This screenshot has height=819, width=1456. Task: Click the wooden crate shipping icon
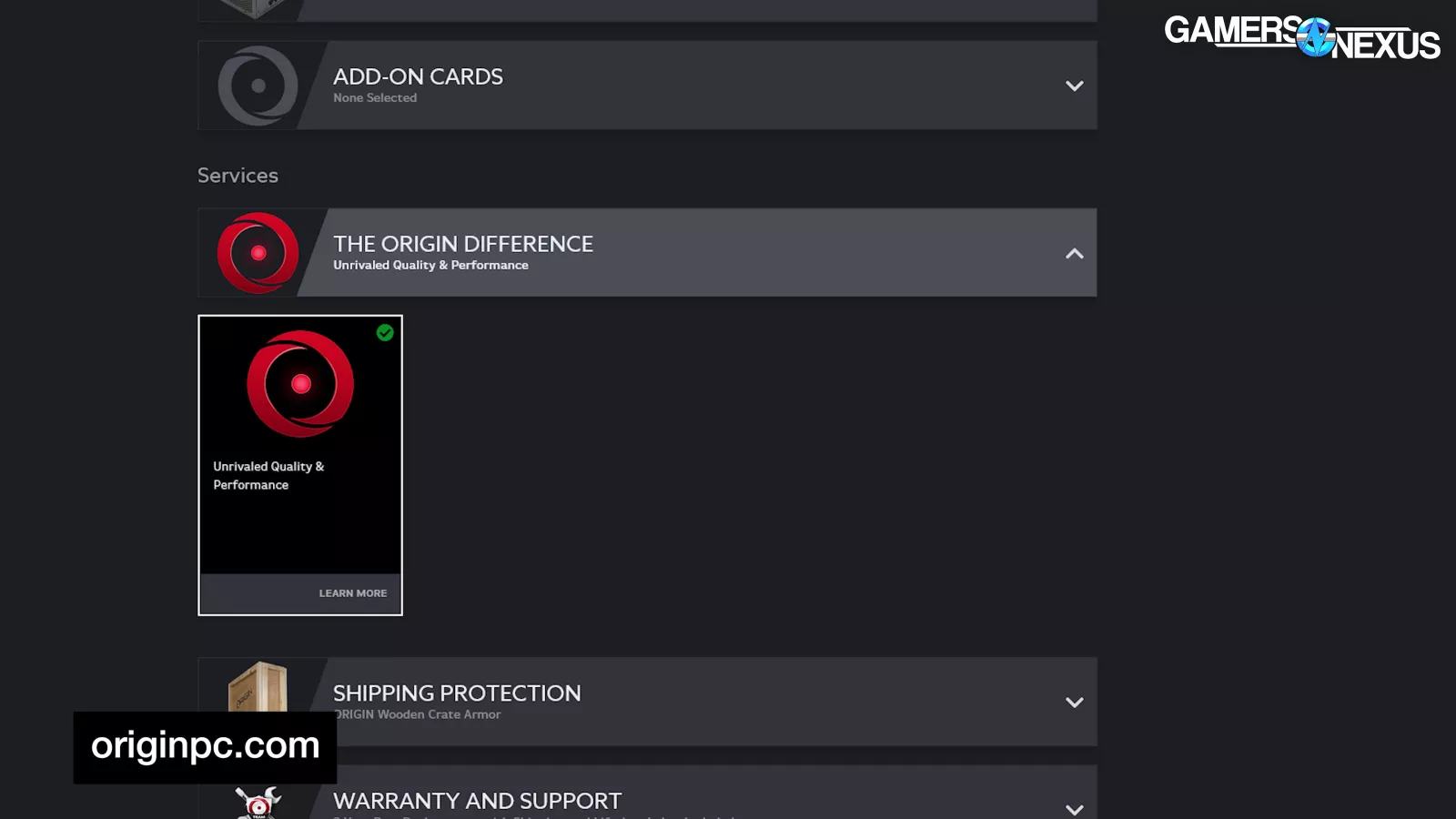tap(258, 687)
